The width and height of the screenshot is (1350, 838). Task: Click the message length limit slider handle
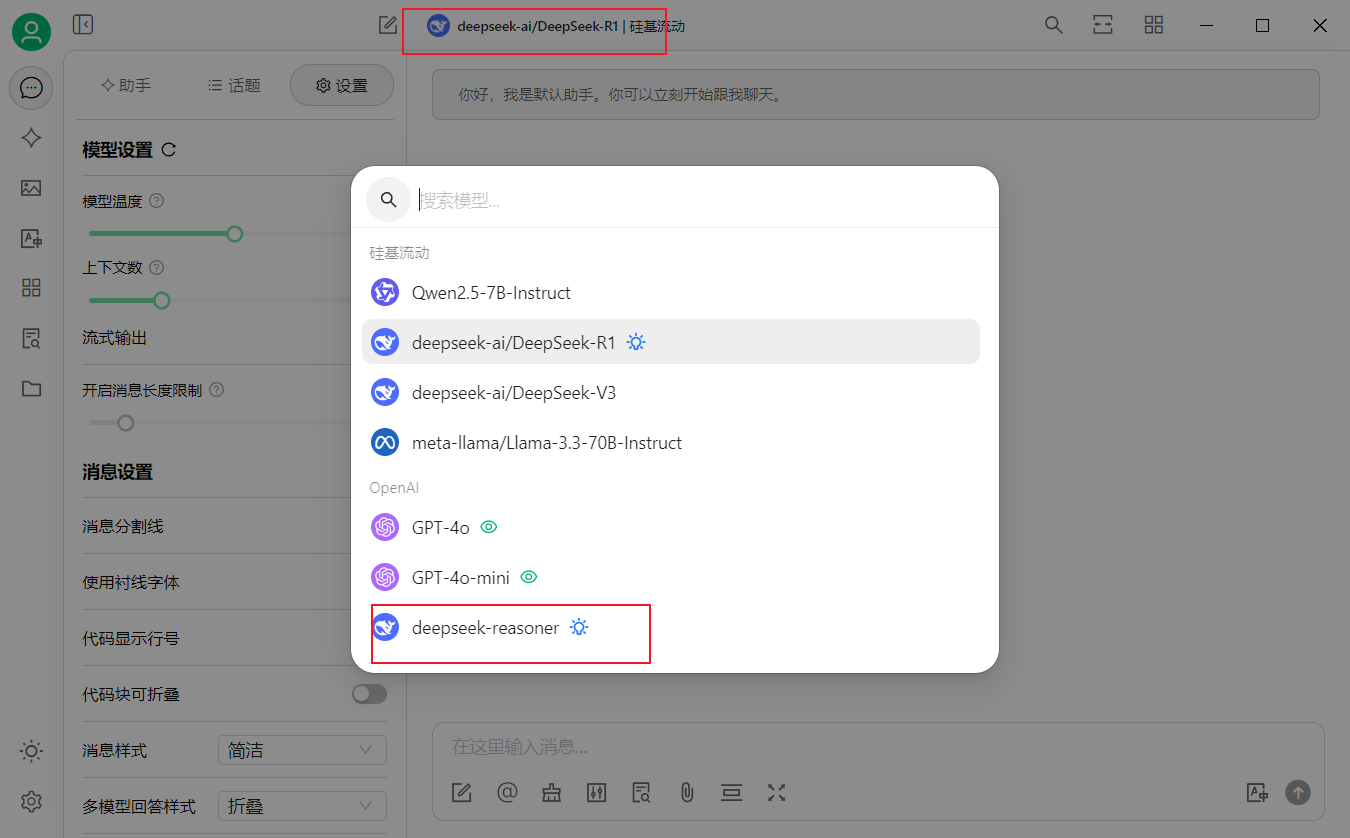click(125, 423)
